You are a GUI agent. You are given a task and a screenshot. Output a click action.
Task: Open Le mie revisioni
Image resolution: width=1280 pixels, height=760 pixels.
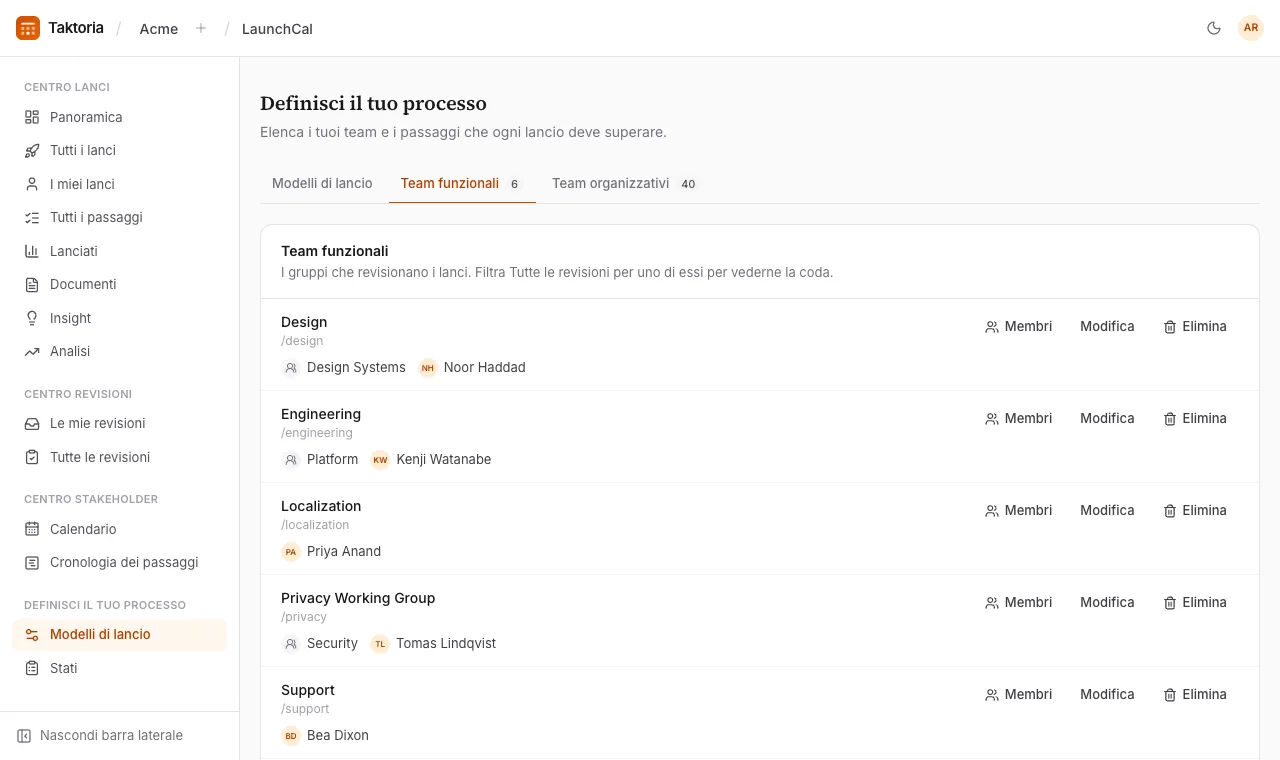point(120,423)
